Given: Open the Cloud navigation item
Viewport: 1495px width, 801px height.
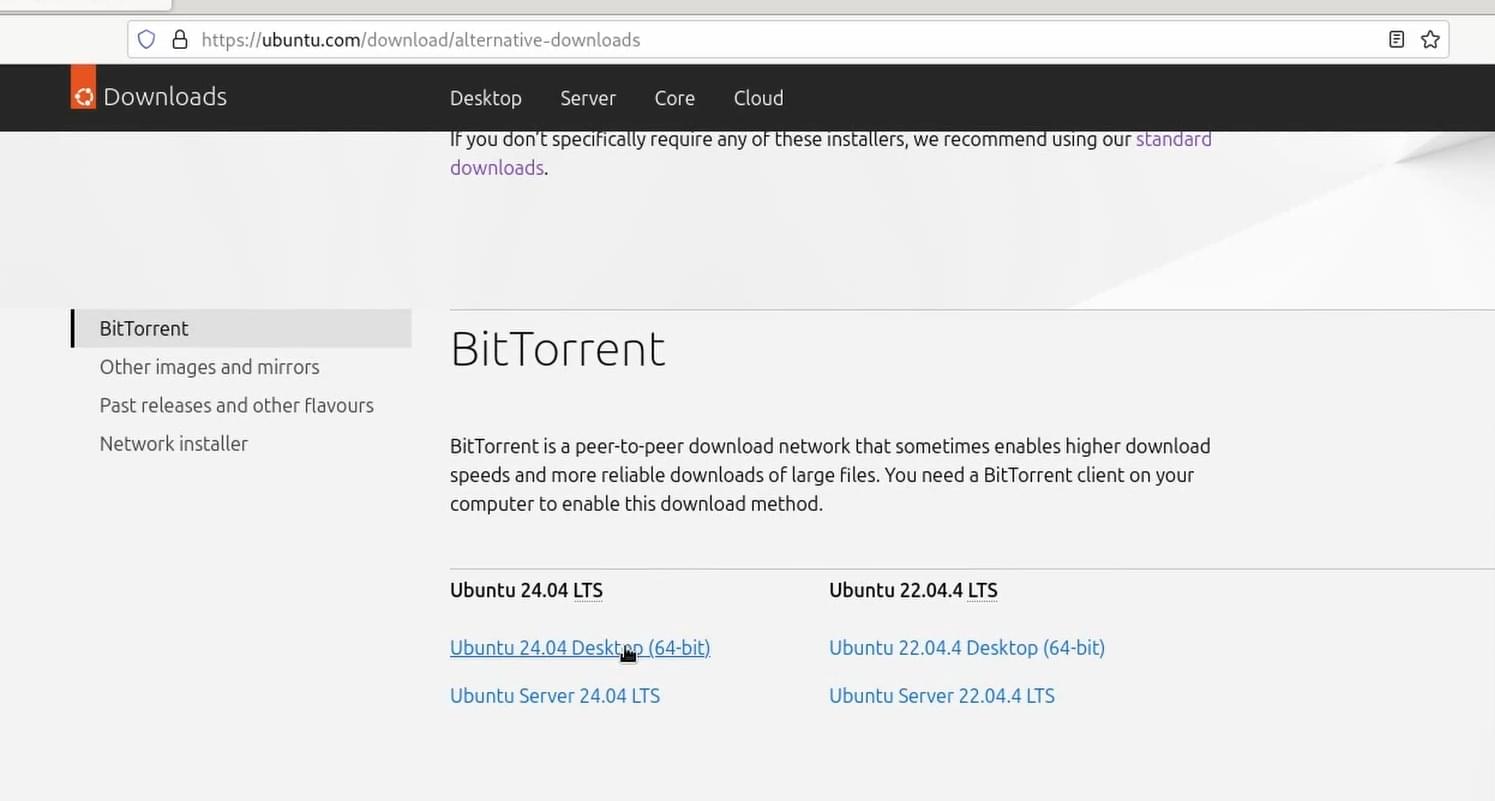Looking at the screenshot, I should [759, 98].
